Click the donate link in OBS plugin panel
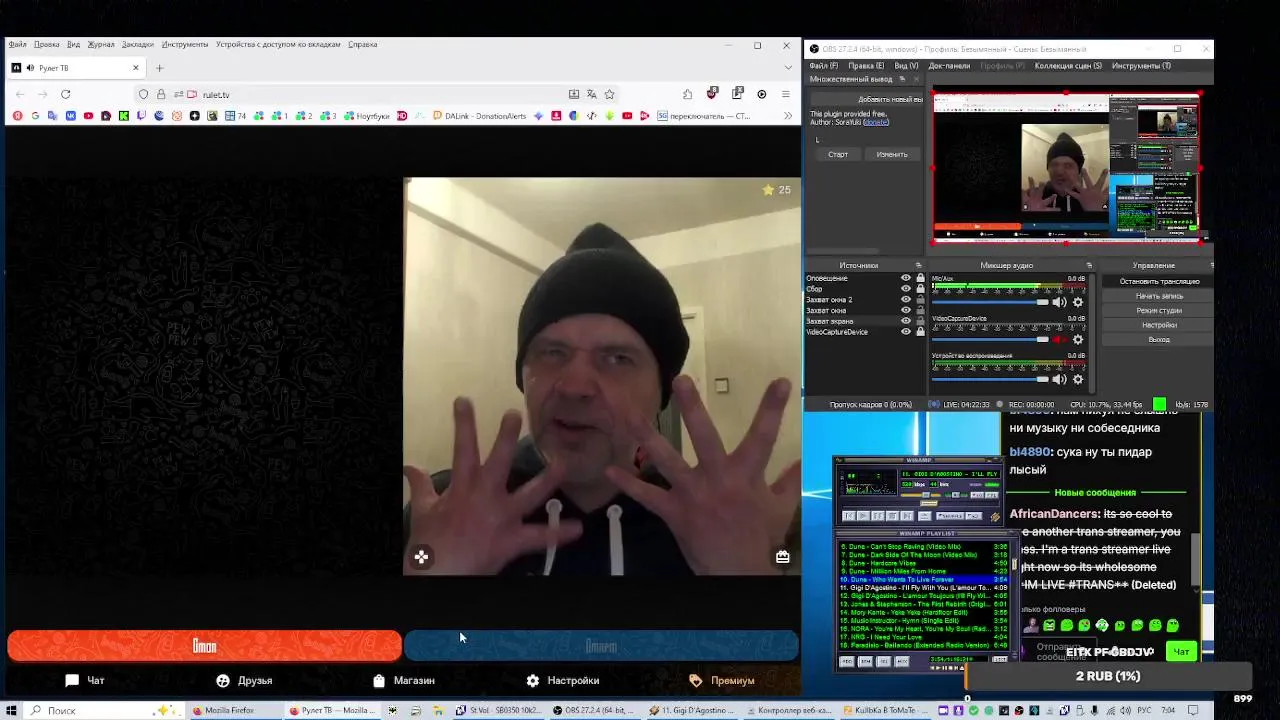 click(877, 122)
